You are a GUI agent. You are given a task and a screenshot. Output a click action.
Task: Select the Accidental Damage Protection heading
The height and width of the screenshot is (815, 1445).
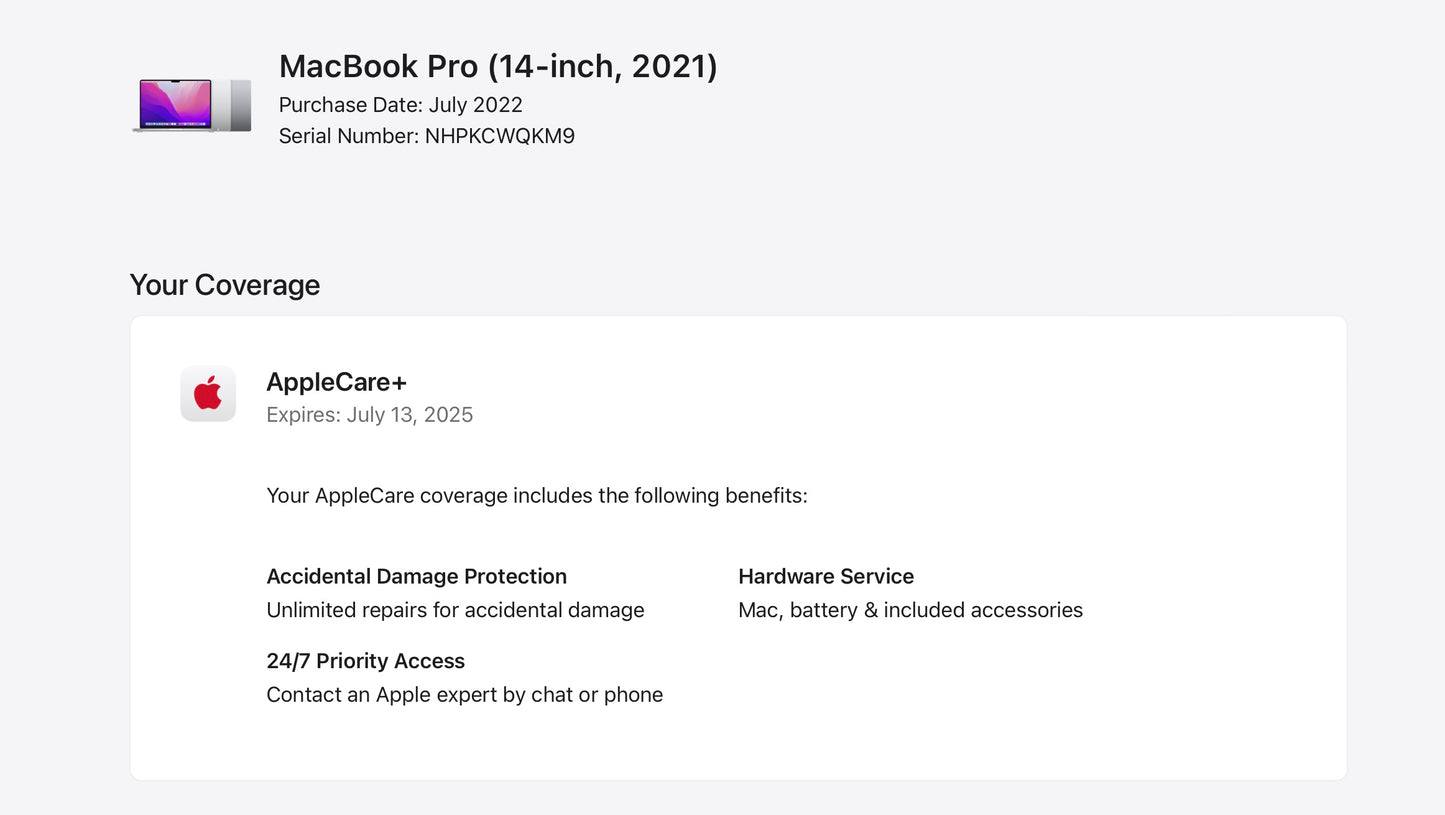(416, 577)
